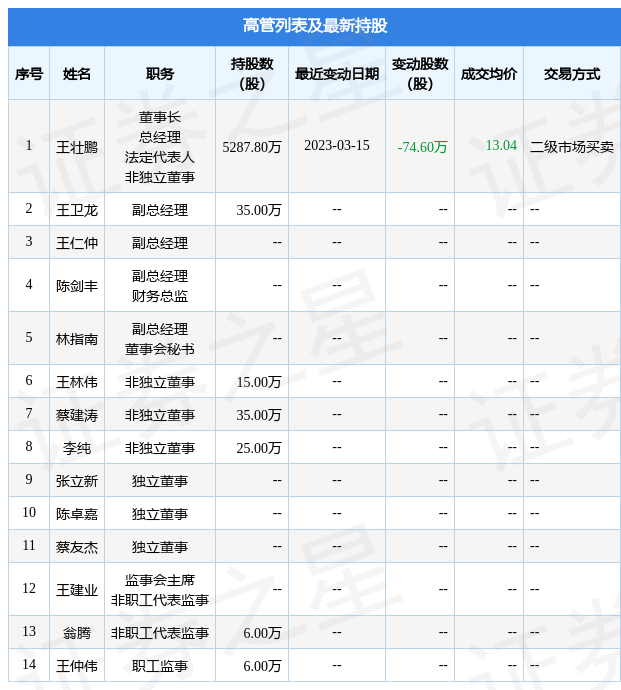
Task: Select the name 王建业
Action: click(77, 590)
